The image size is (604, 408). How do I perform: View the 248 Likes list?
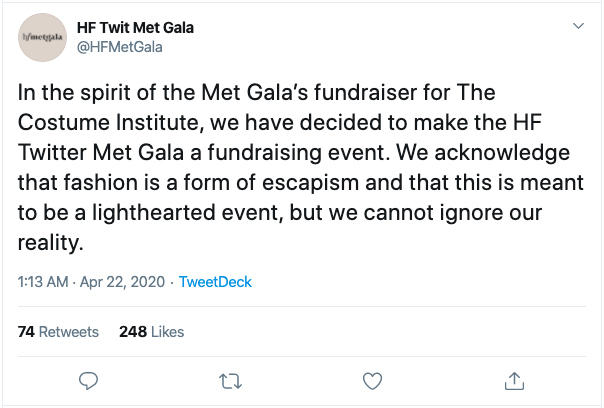(x=151, y=332)
